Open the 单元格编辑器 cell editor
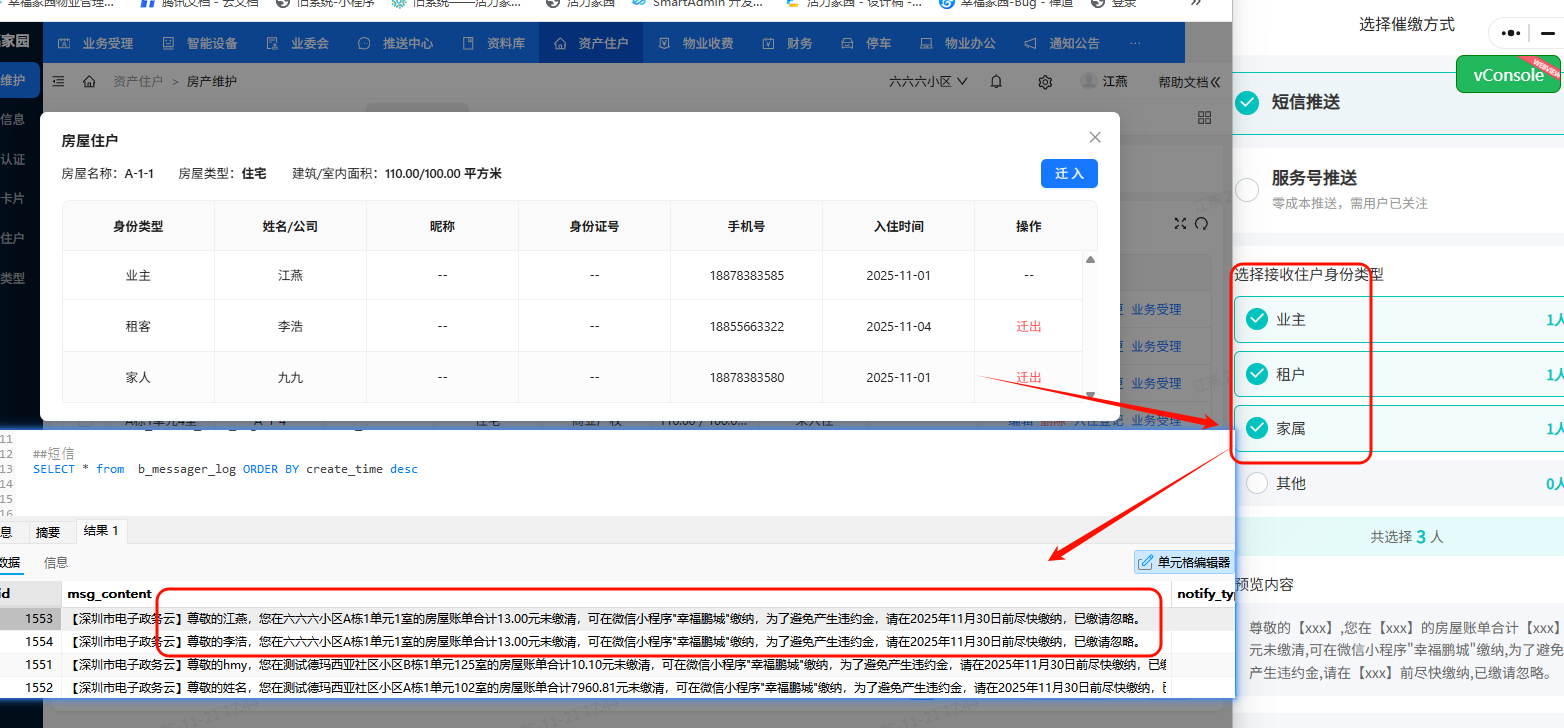 coord(1184,562)
